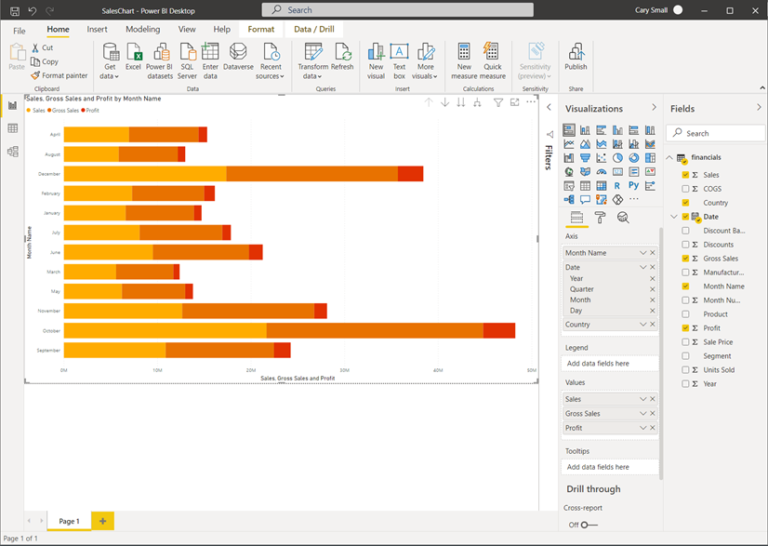The width and height of the screenshot is (768, 546).
Task: Collapse the financials table in Fields
Action: tap(670, 157)
